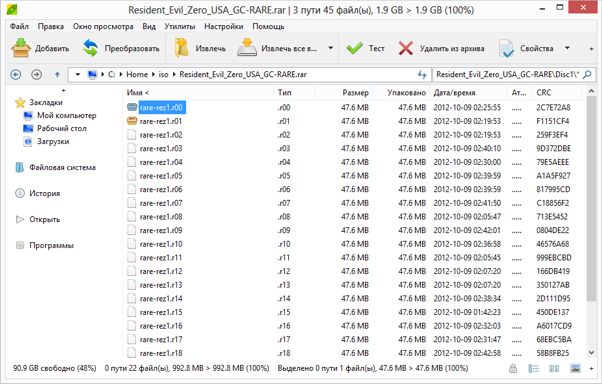Select file rare-rez1.r14
602x384 pixels.
pyautogui.click(x=161, y=299)
